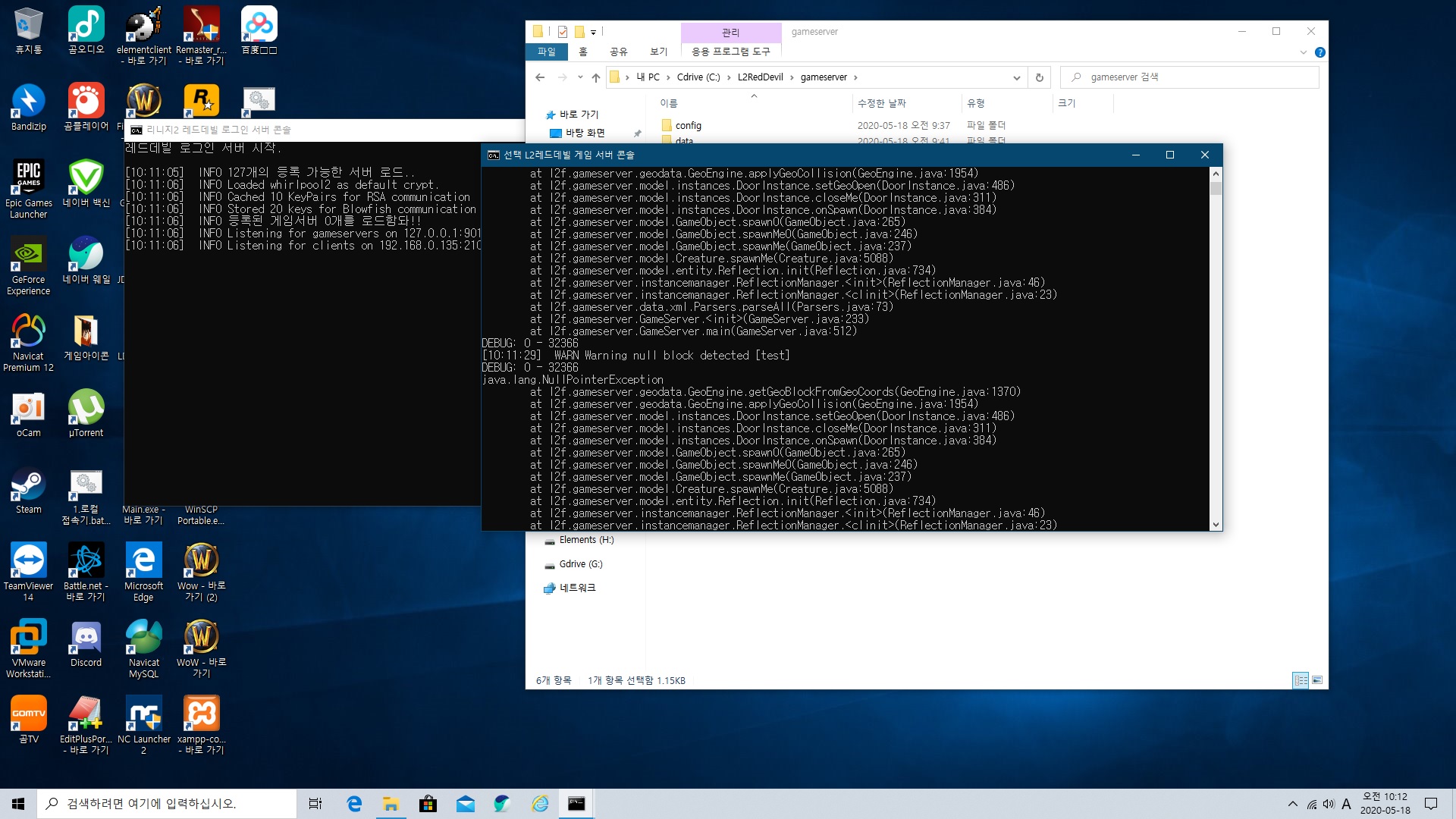Viewport: 1456px width, 819px height.
Task: Open the Recycle Bin desktop icon
Action: tap(28, 30)
